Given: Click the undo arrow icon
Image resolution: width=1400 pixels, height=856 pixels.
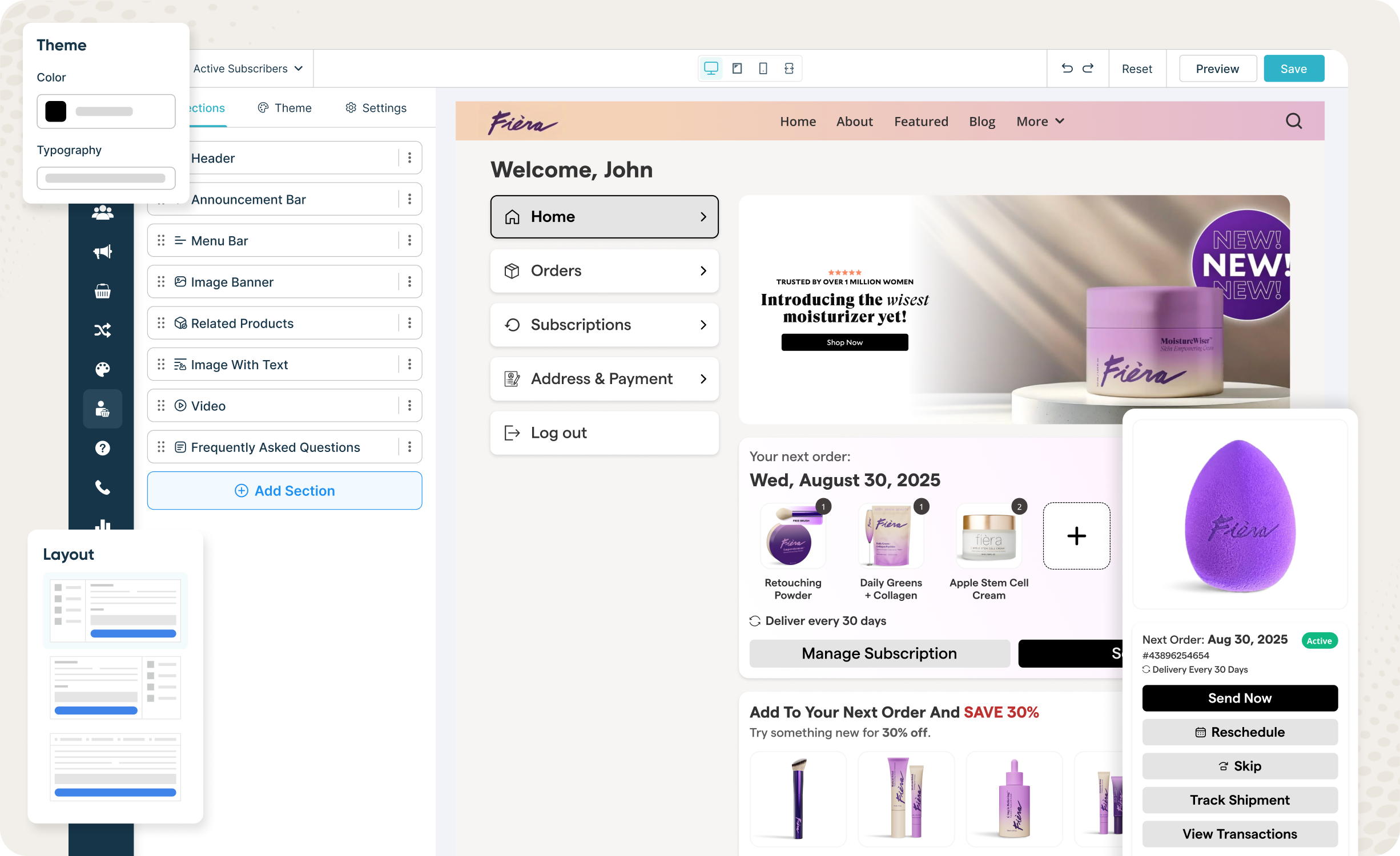Looking at the screenshot, I should [x=1067, y=68].
